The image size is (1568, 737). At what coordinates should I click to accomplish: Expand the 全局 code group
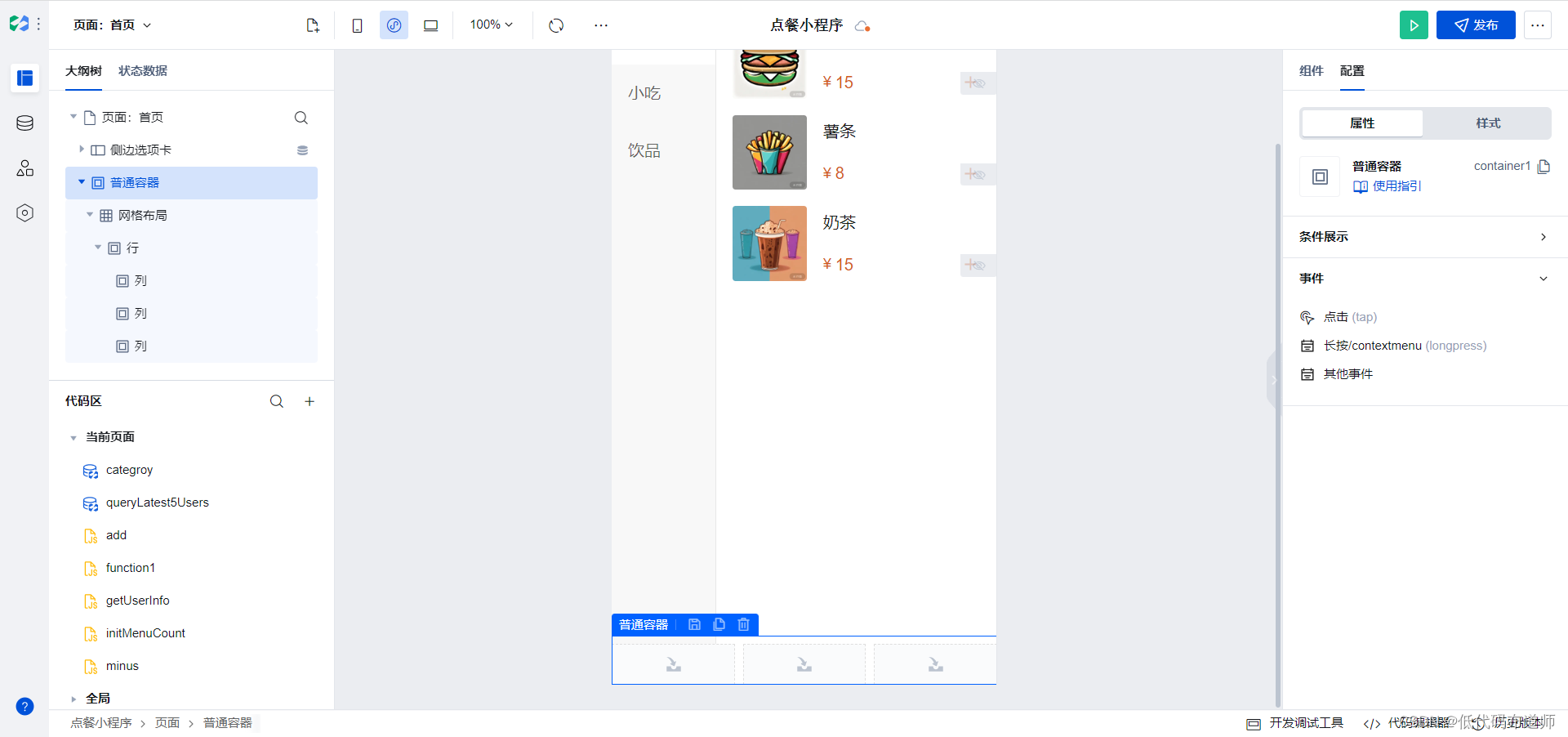click(x=73, y=699)
